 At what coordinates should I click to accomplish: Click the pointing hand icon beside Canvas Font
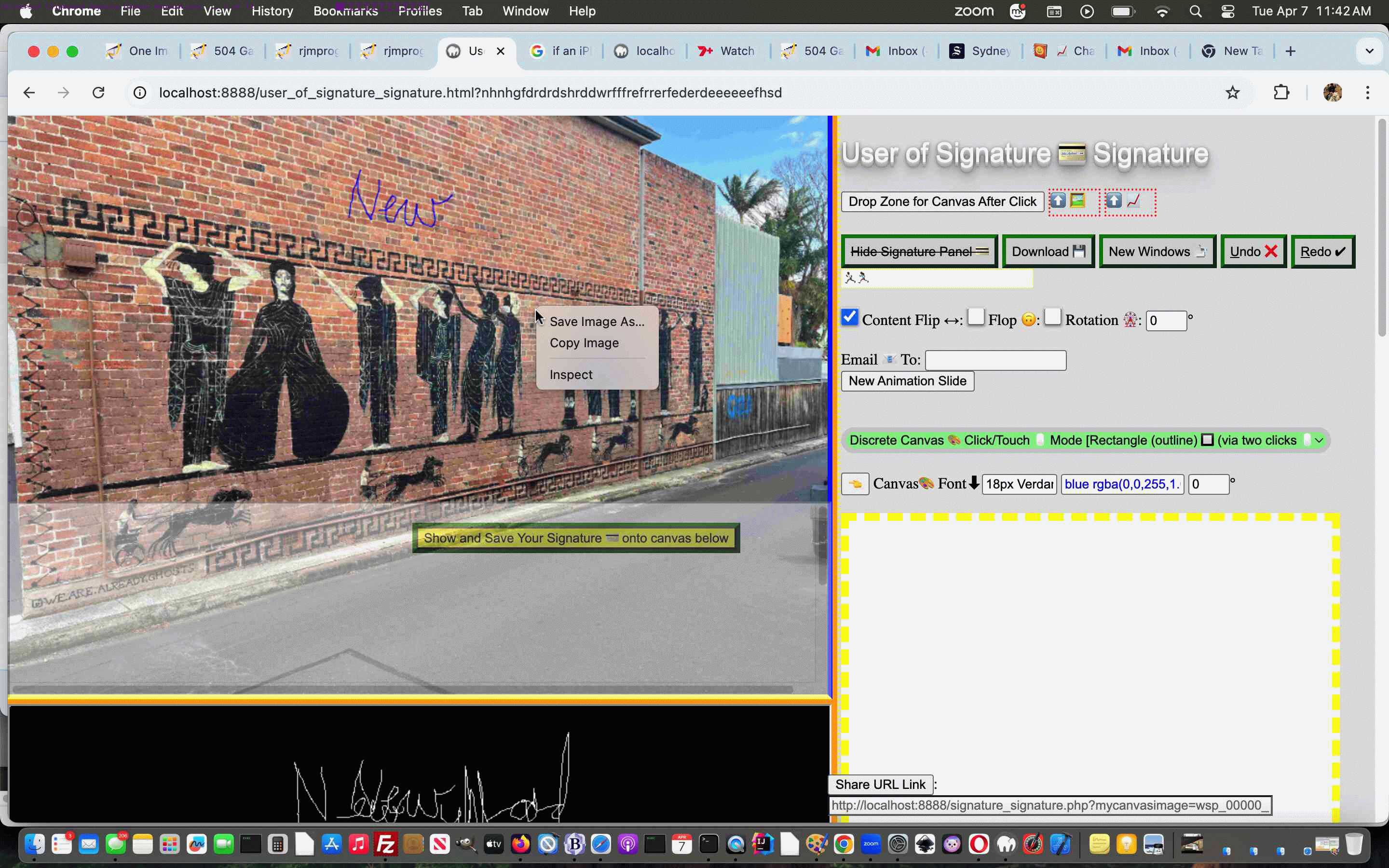pos(856,484)
